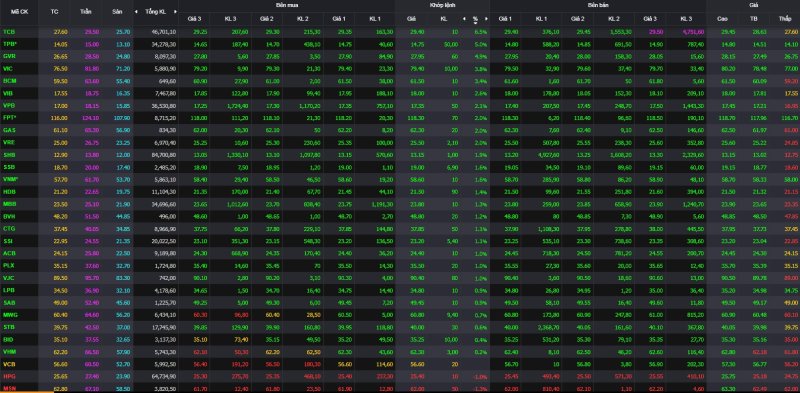Open the TCB stock symbol

click(8, 32)
